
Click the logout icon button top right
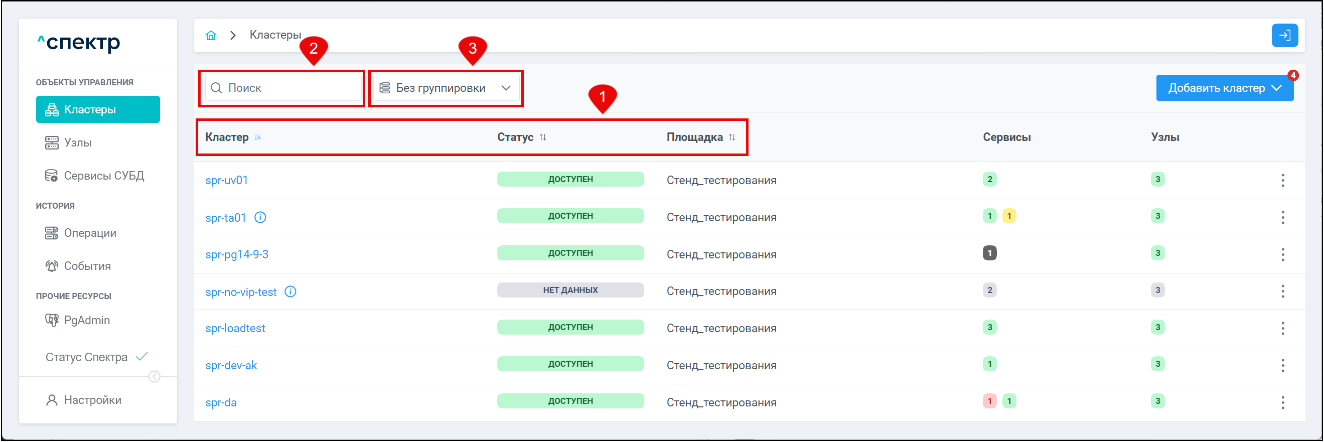tap(1284, 35)
